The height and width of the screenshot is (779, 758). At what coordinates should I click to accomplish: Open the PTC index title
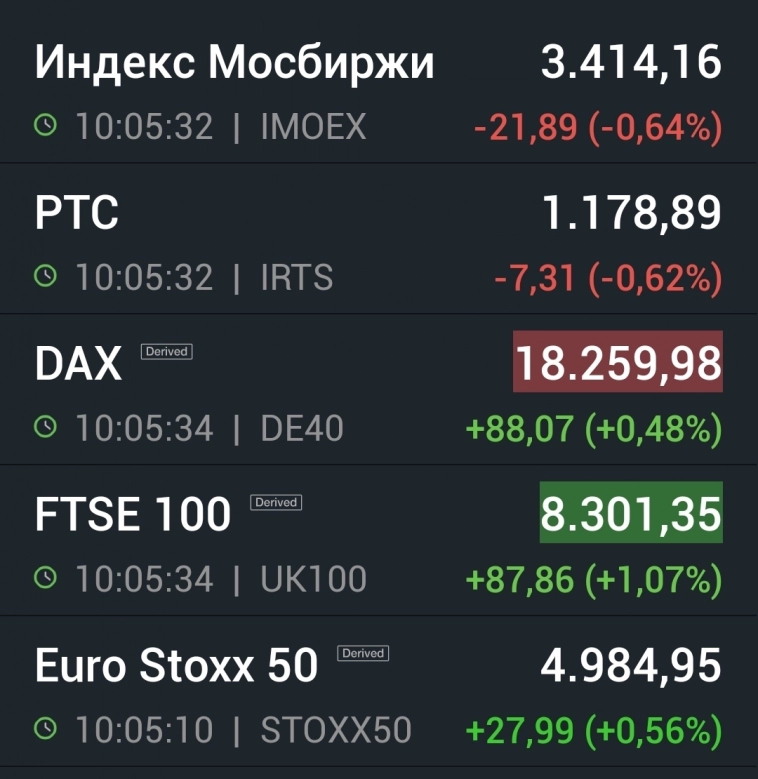pyautogui.click(x=77, y=214)
